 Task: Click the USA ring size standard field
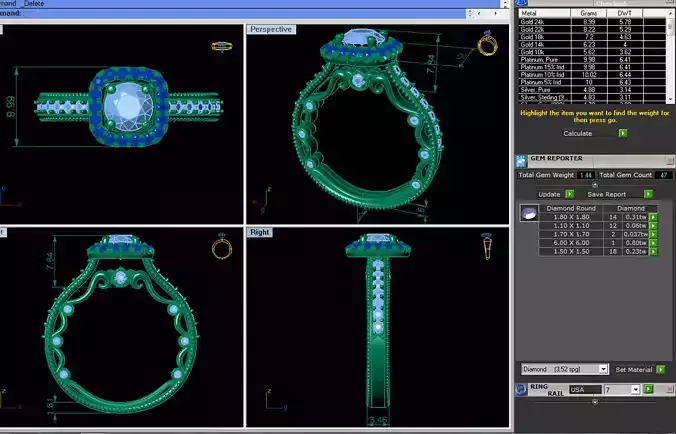tap(585, 390)
